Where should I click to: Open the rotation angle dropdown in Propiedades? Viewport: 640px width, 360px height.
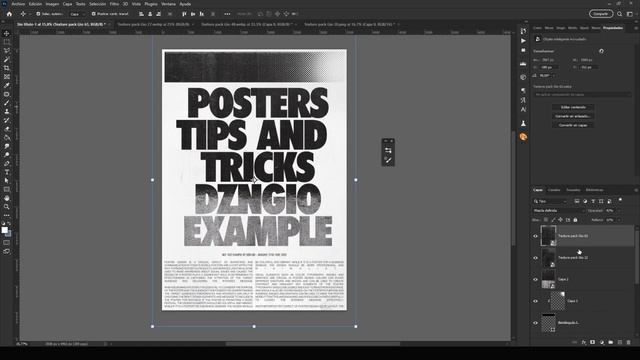click(553, 76)
